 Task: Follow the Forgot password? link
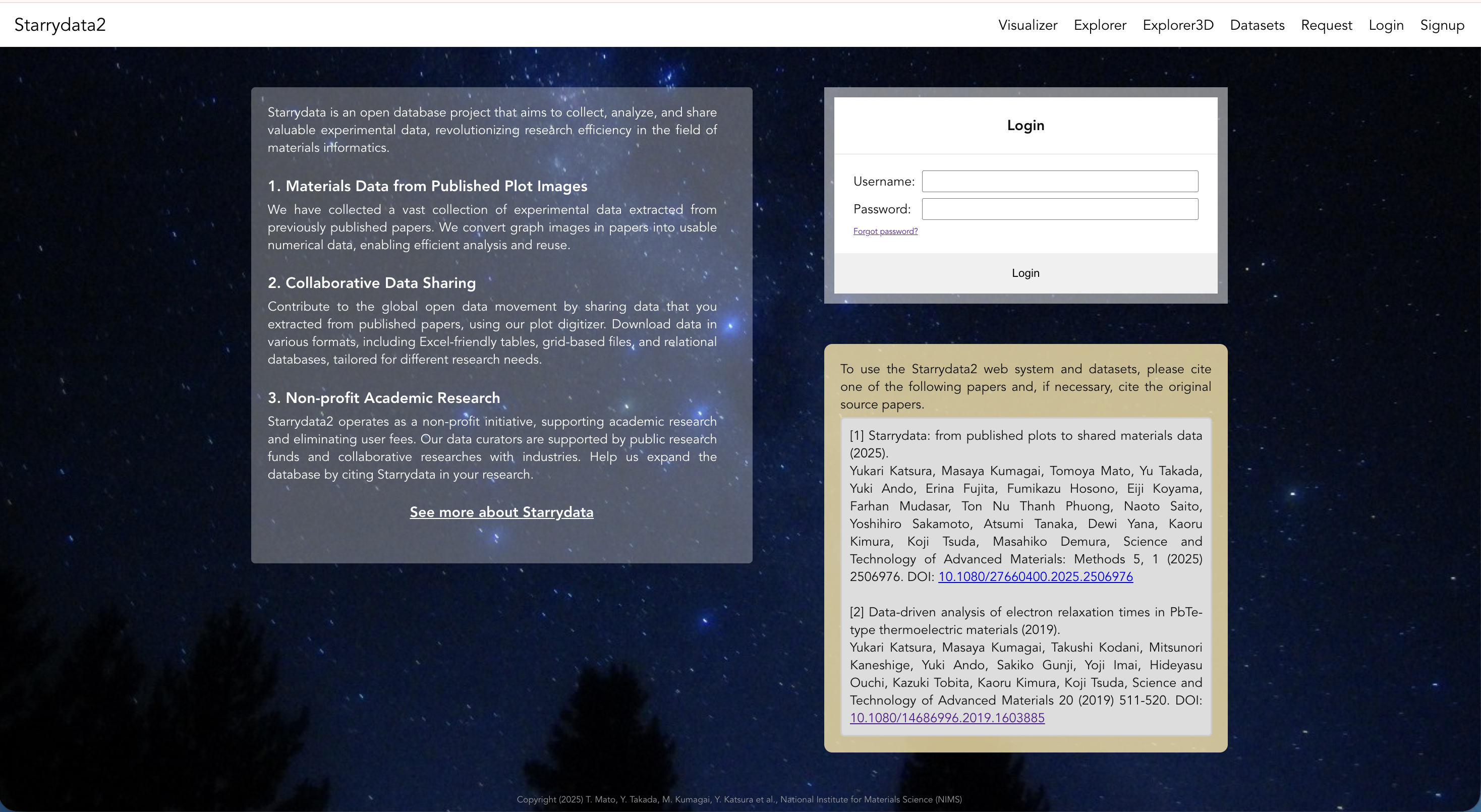[885, 231]
